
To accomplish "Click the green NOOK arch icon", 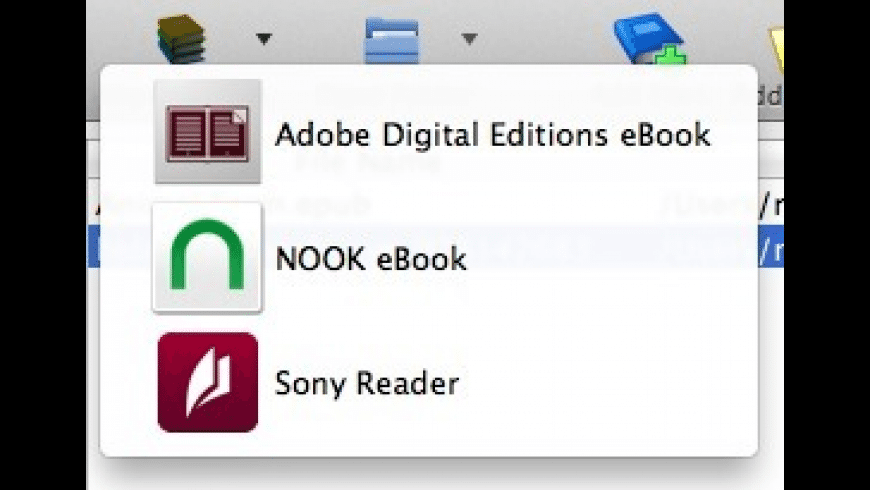I will [207, 257].
